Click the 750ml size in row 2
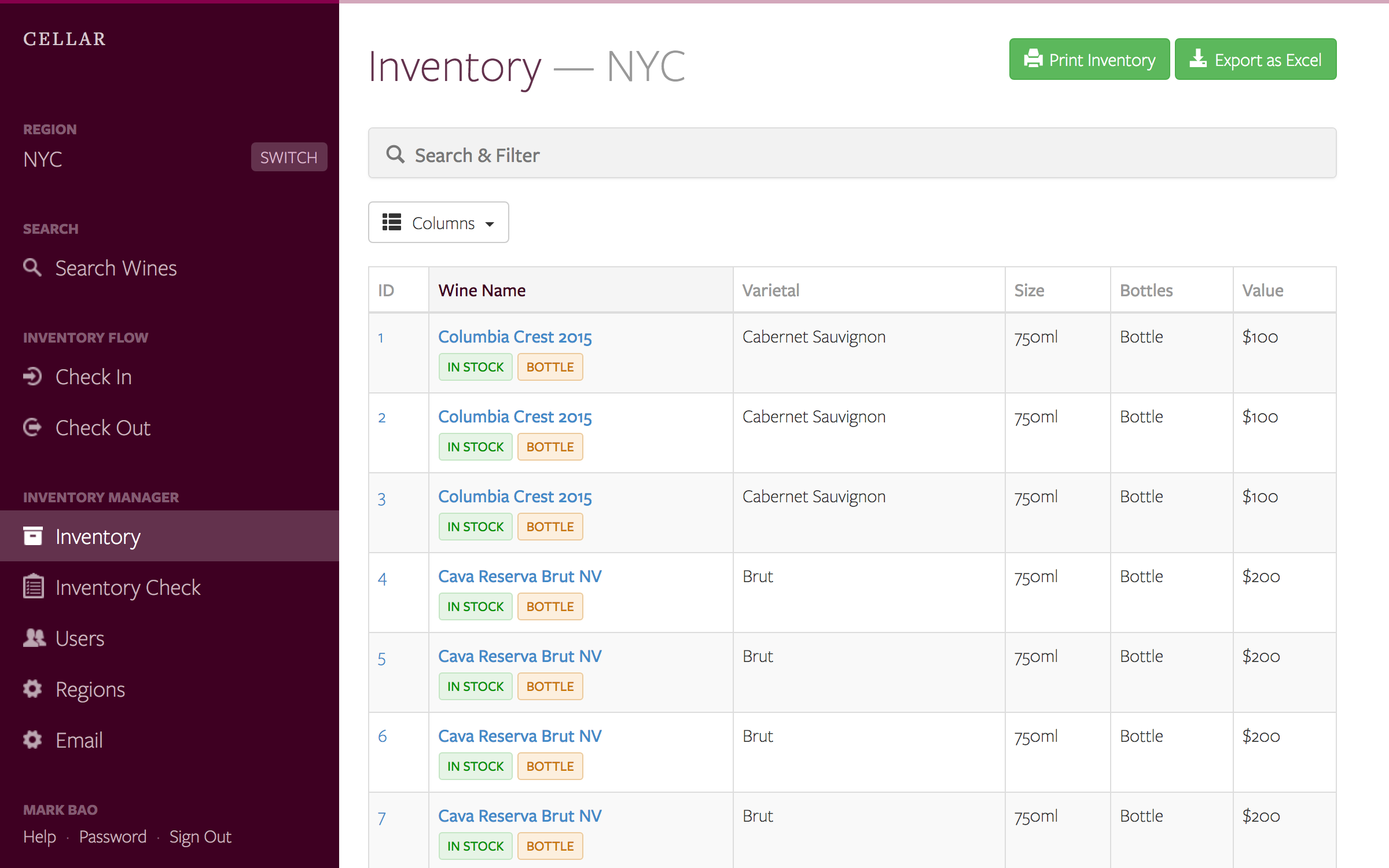The image size is (1389, 868). [x=1036, y=417]
